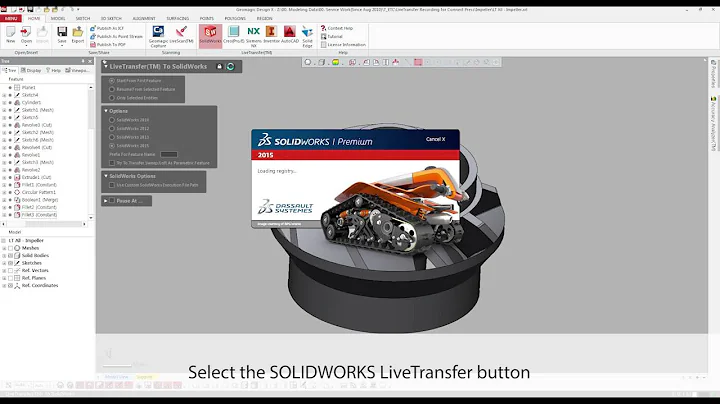This screenshot has height=404, width=720.
Task: Click the Properties side dock tab
Action: pos(713,73)
